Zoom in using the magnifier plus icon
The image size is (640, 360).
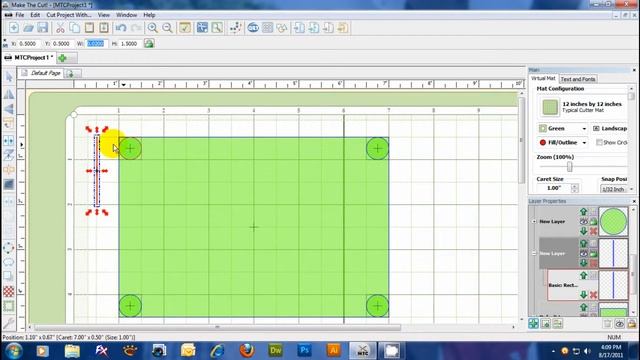153,28
